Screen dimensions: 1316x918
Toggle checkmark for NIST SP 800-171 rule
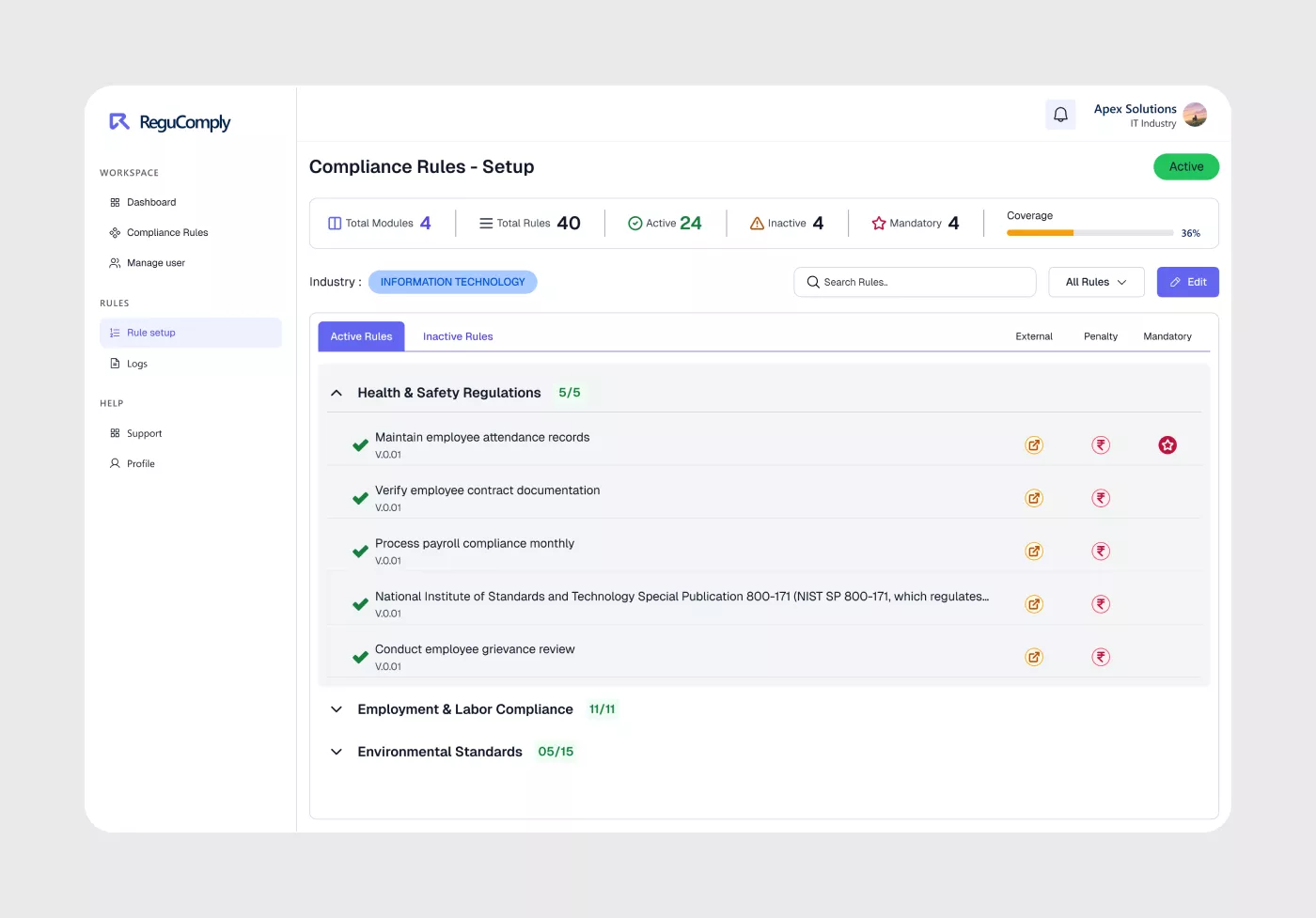point(360,604)
